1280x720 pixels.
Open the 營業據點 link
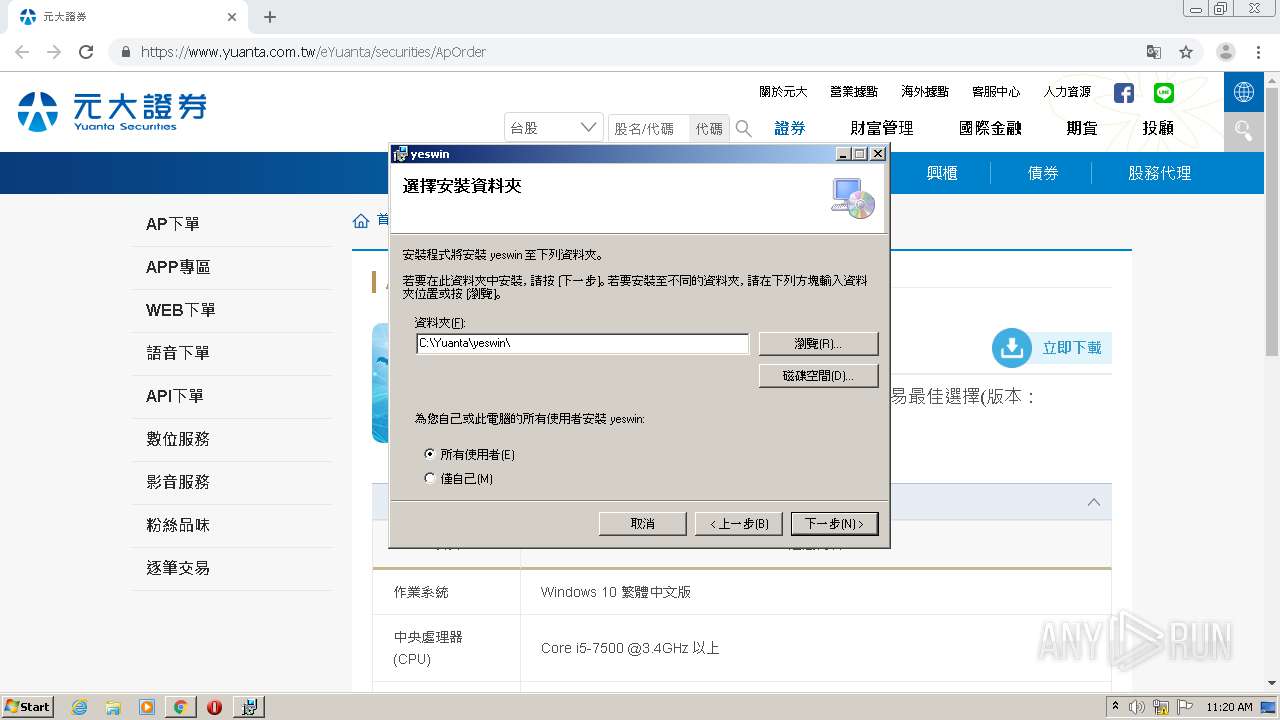point(854,92)
